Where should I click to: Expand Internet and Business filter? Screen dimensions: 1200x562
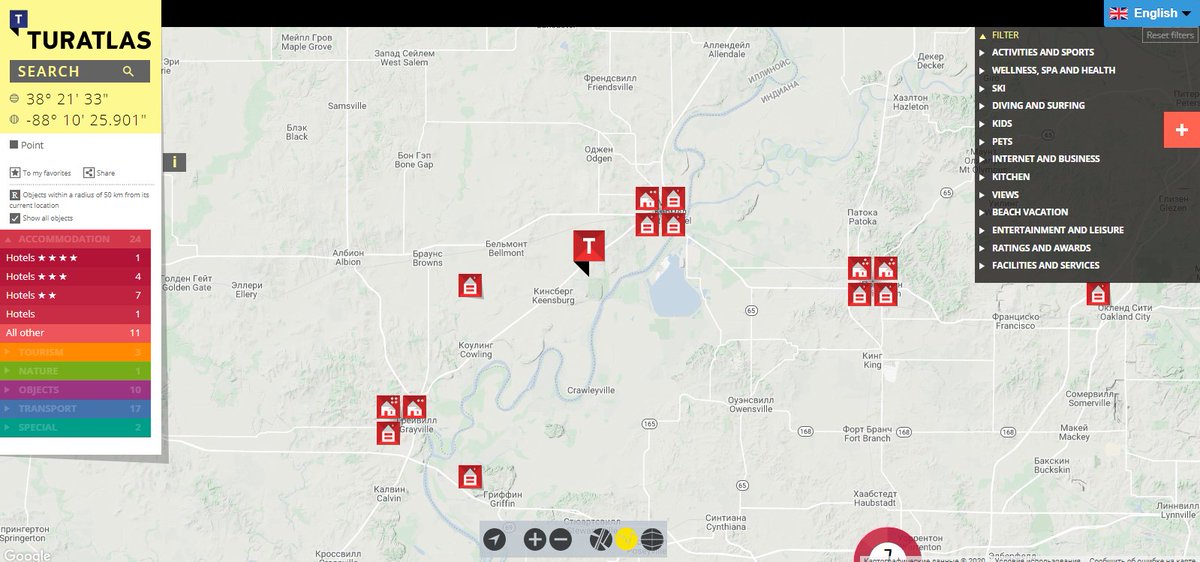1045,158
